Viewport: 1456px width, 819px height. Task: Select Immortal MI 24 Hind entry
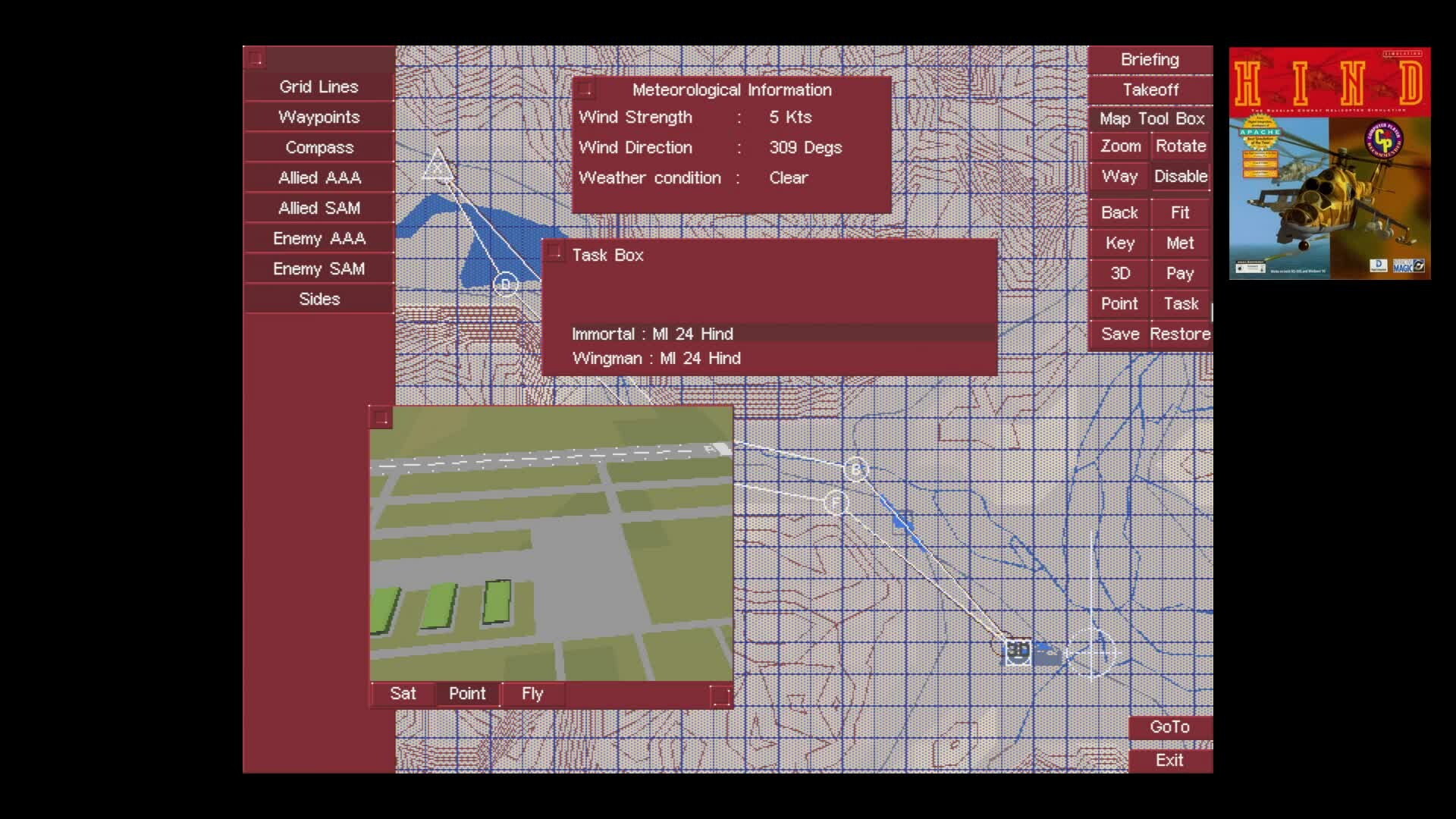pos(652,334)
